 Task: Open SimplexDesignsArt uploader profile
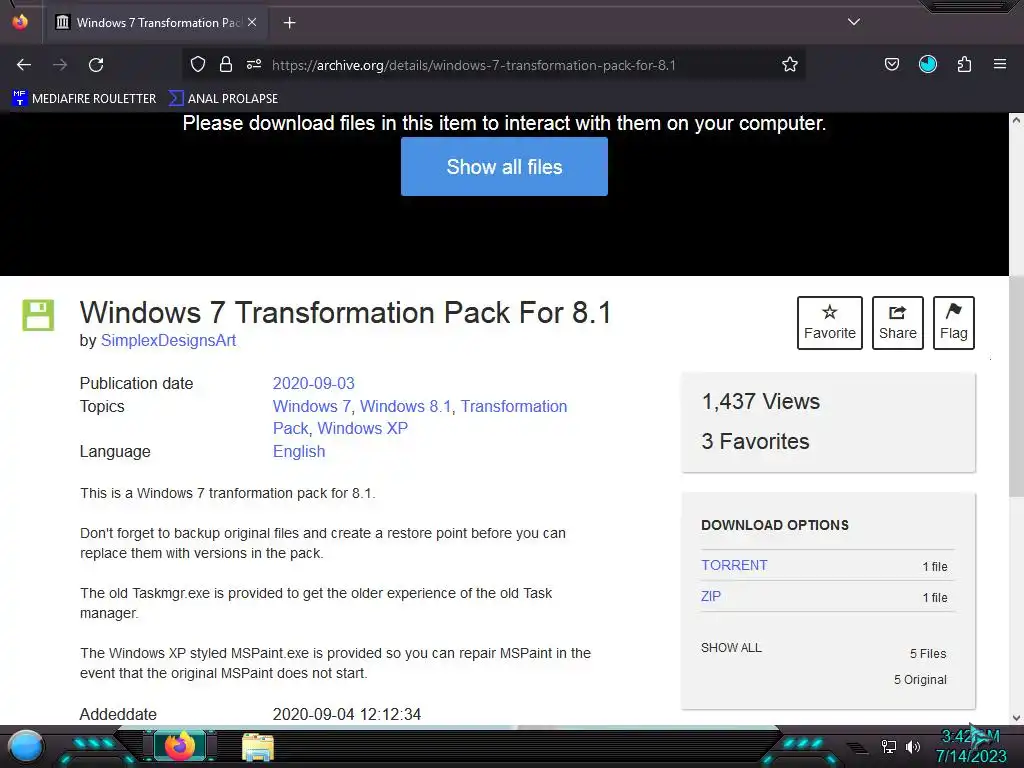168,340
